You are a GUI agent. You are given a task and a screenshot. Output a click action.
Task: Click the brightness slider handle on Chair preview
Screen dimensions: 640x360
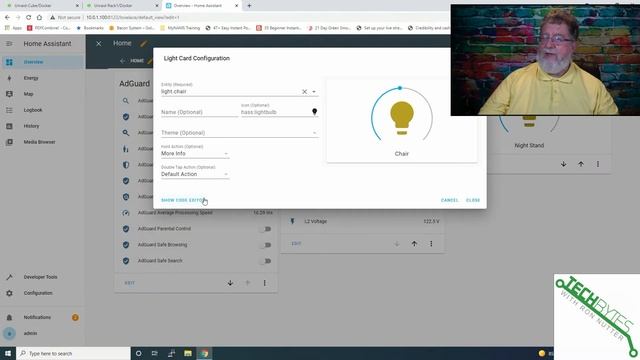click(400, 88)
